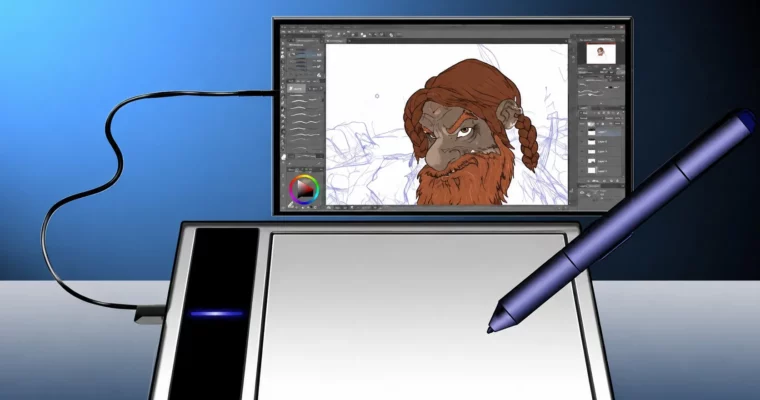Click the Navigator preview thumbnail of the dwarf

point(601,53)
